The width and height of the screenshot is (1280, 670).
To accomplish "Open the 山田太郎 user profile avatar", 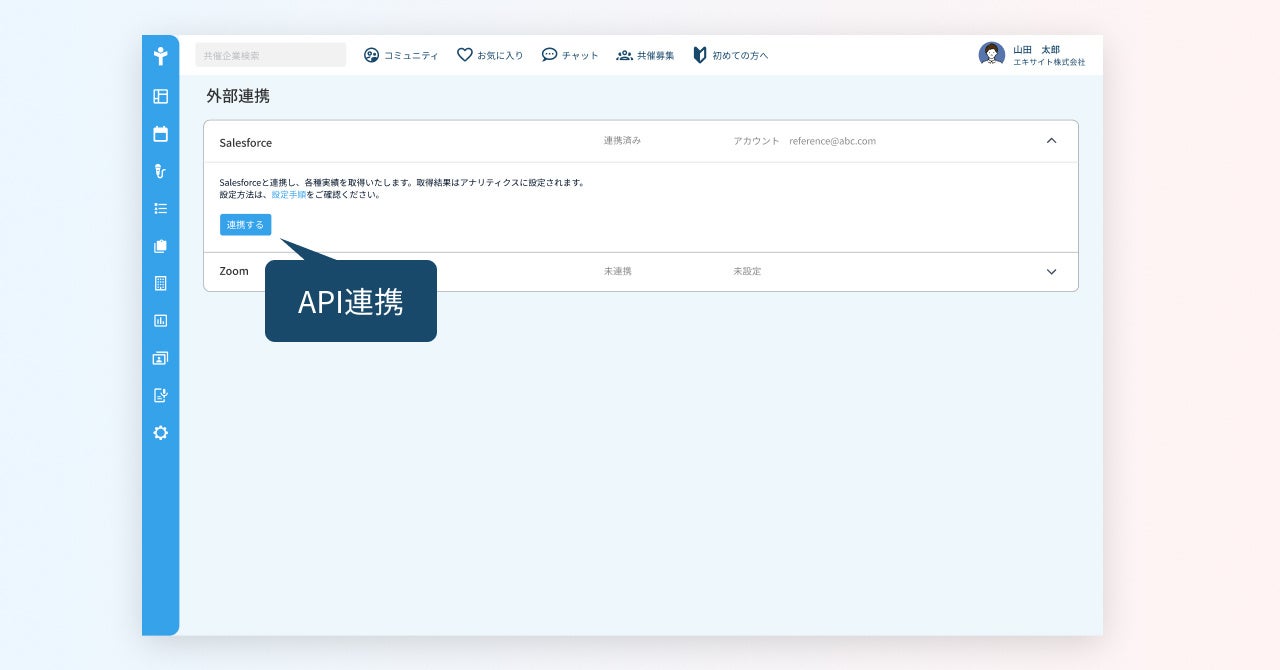I will point(991,55).
